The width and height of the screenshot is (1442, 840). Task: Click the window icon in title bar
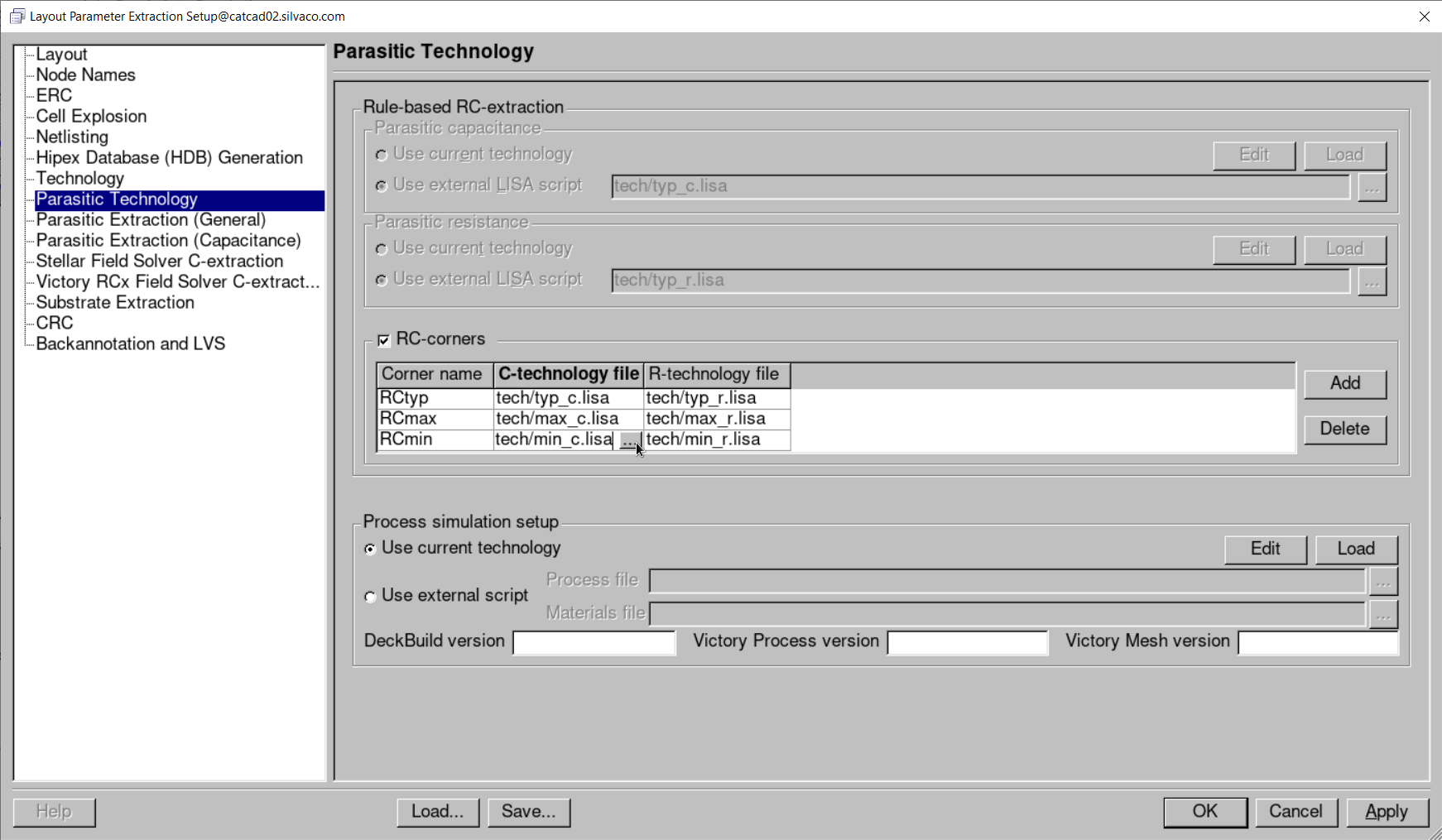pos(17,17)
